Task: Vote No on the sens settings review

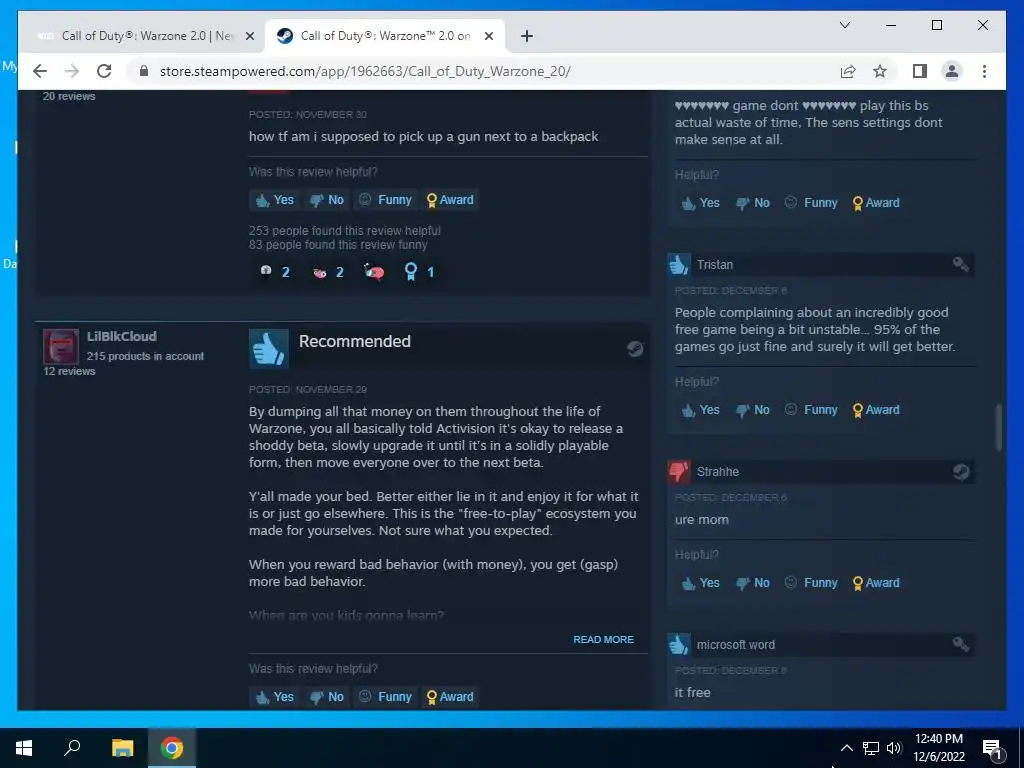Action: [x=752, y=203]
